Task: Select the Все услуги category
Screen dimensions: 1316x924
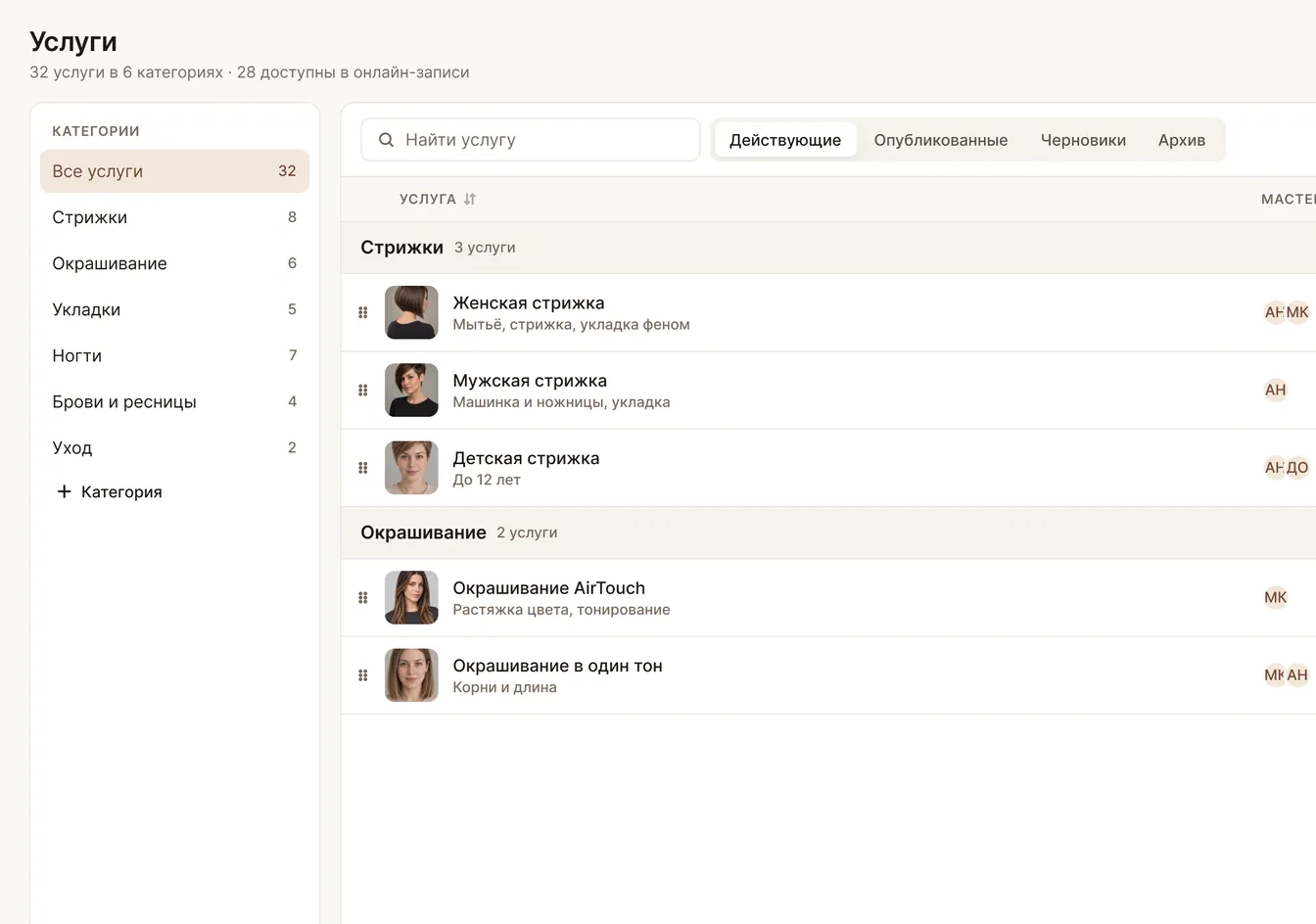Action: point(174,171)
